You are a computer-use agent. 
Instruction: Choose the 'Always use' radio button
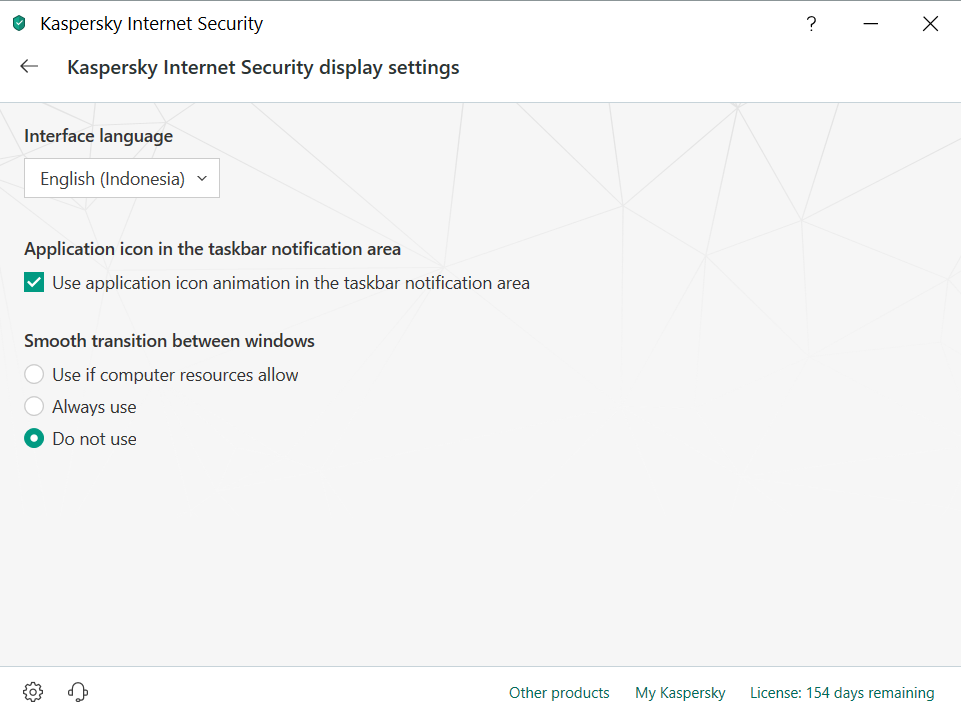pyautogui.click(x=34, y=407)
